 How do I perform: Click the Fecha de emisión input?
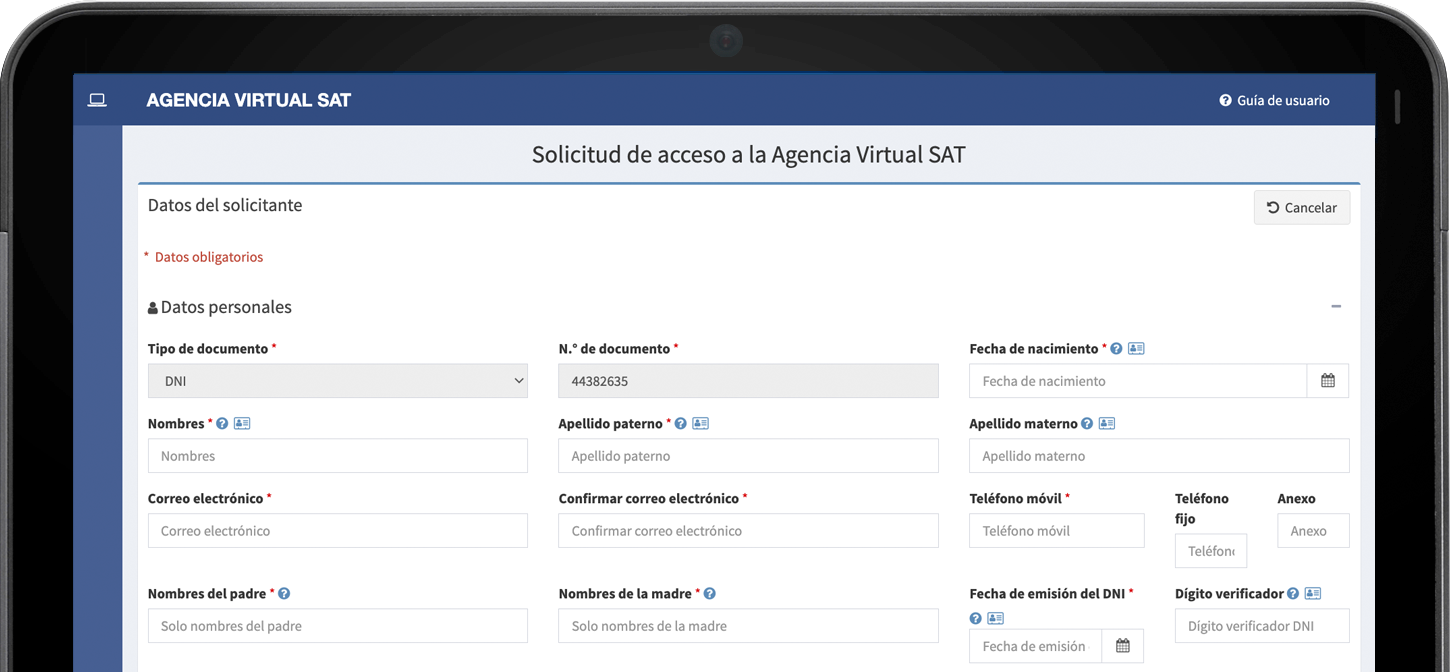coord(1036,646)
